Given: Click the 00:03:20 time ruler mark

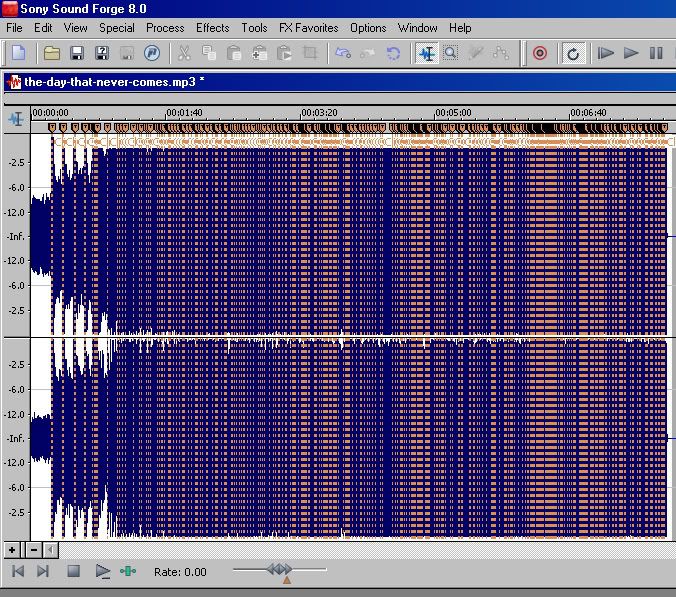Looking at the screenshot, I should pyautogui.click(x=319, y=113).
